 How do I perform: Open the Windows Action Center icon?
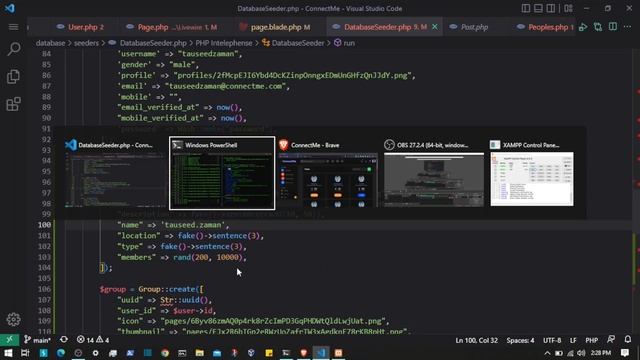(625, 353)
